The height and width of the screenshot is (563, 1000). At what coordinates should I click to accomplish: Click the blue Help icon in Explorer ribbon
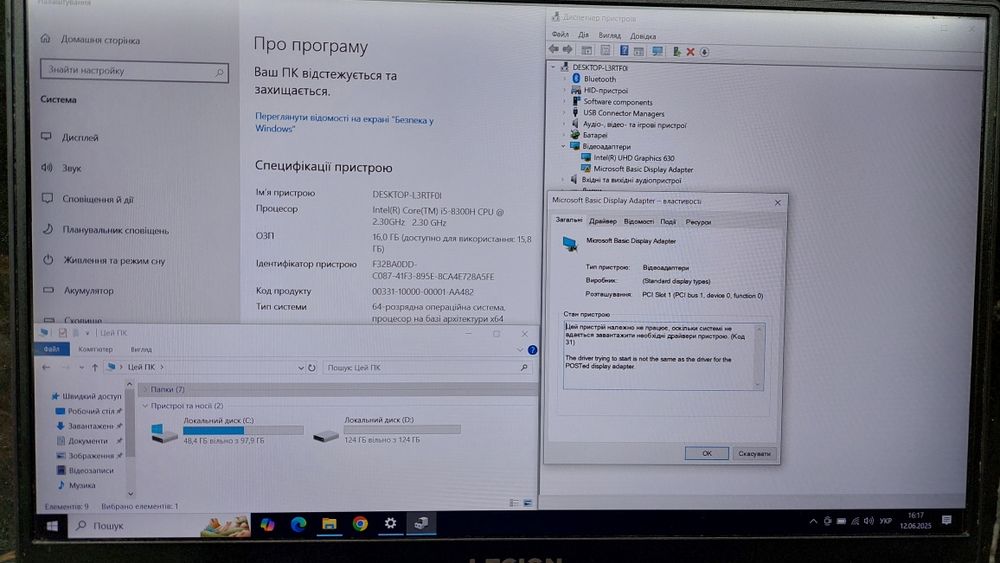[533, 350]
